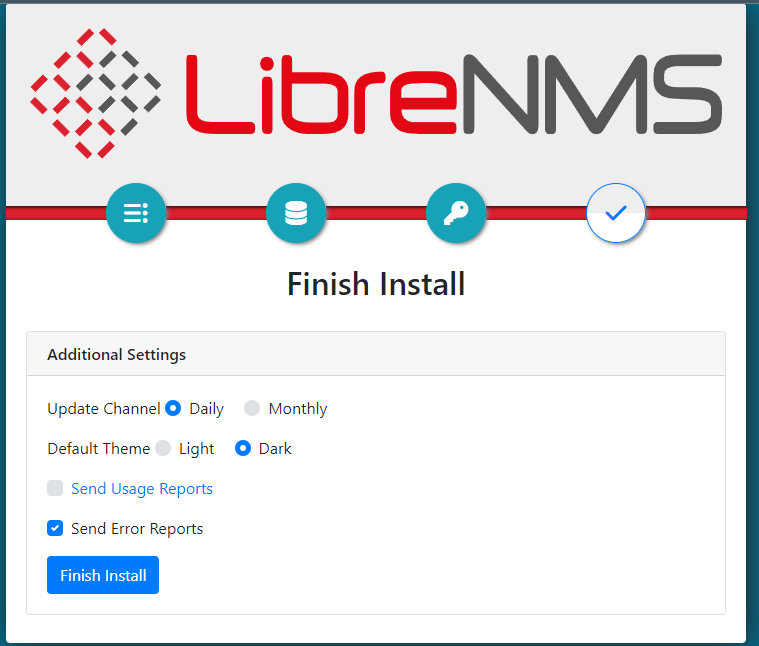The image size is (759, 646).
Task: Uncheck Send Error Reports checkbox
Action: click(x=55, y=528)
